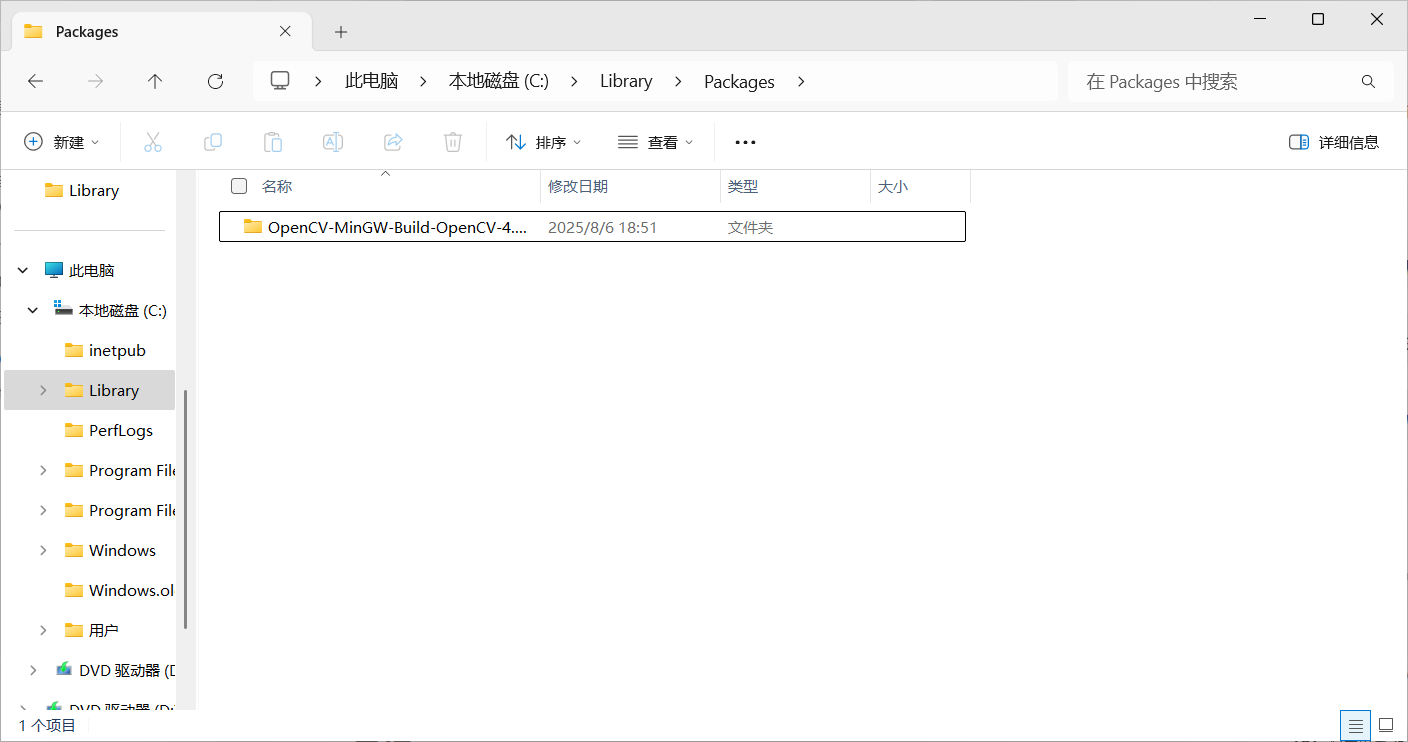Viewport: 1408px width, 742px height.
Task: Go up to the Library folder
Action: [155, 81]
